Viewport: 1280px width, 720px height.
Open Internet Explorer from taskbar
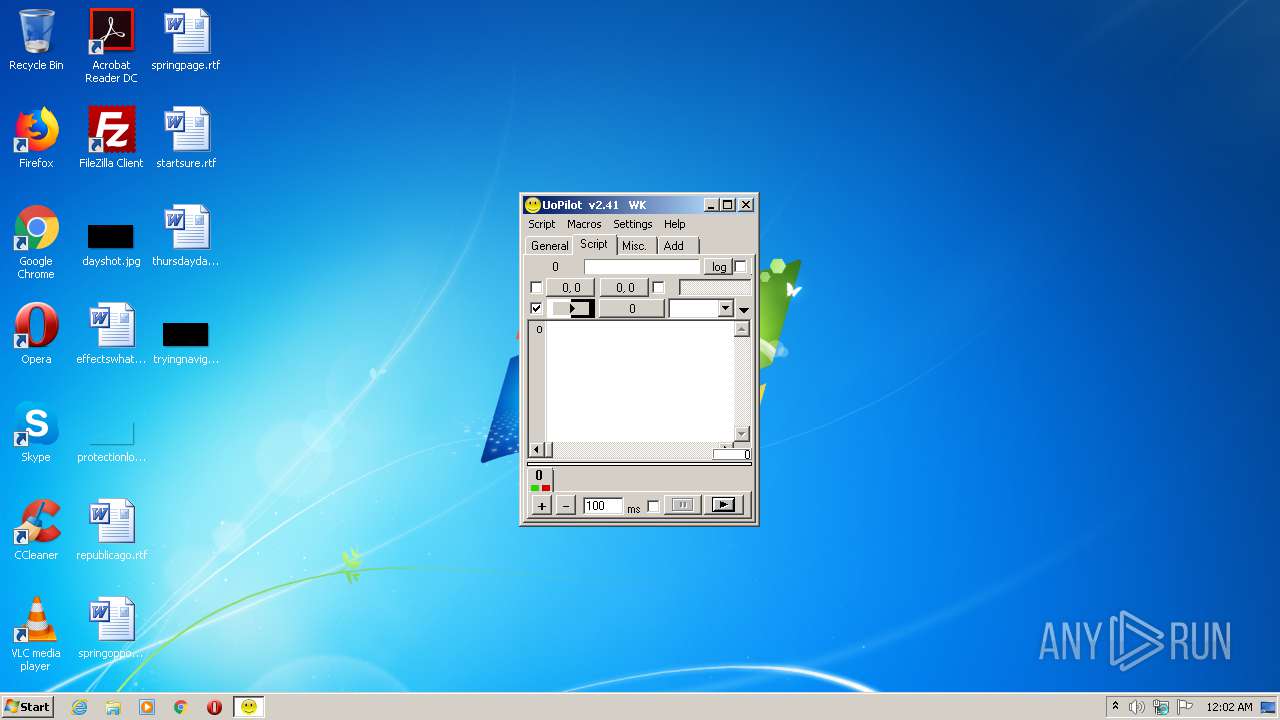pyautogui.click(x=80, y=707)
